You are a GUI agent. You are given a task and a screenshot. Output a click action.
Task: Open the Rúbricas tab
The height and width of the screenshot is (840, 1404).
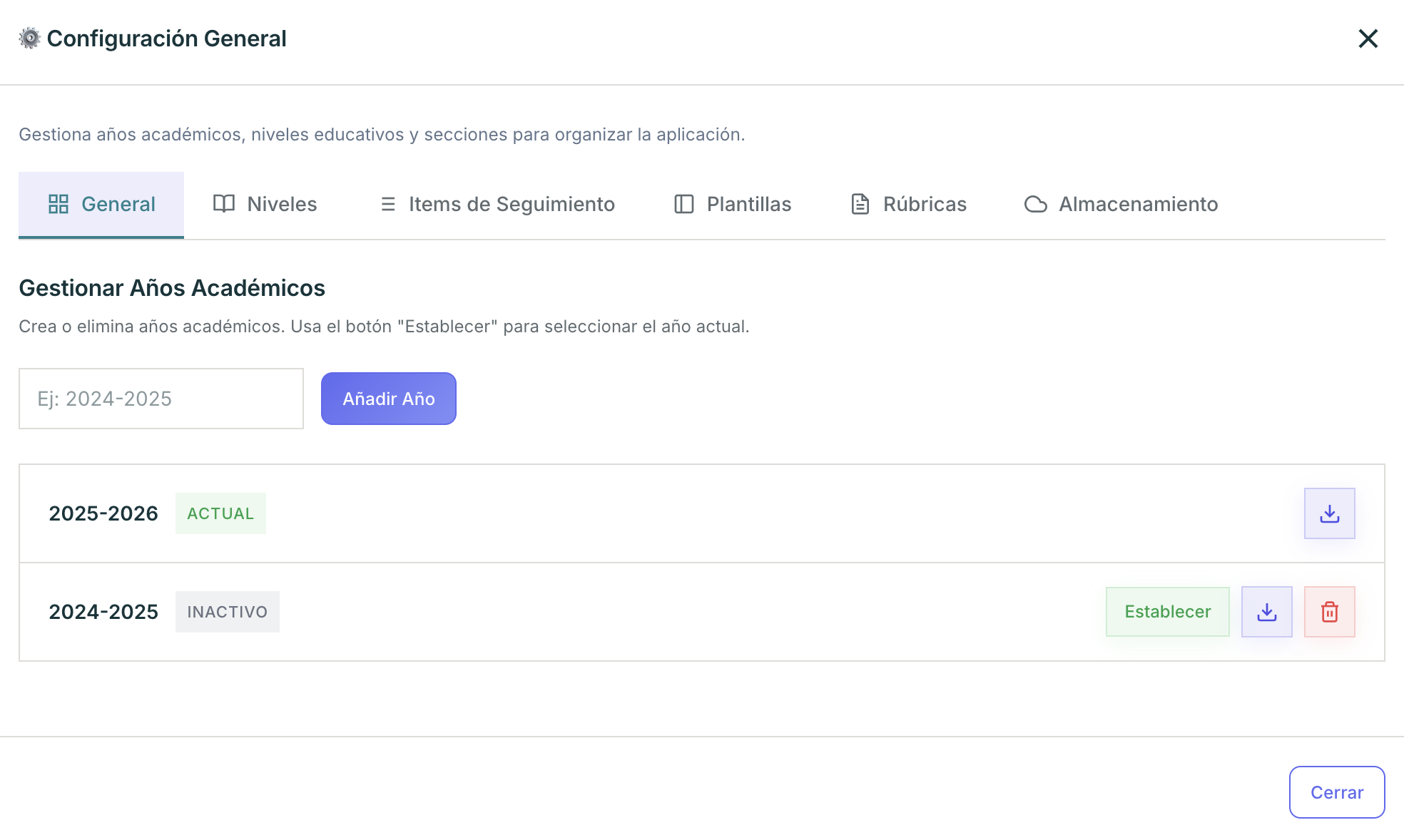click(924, 204)
